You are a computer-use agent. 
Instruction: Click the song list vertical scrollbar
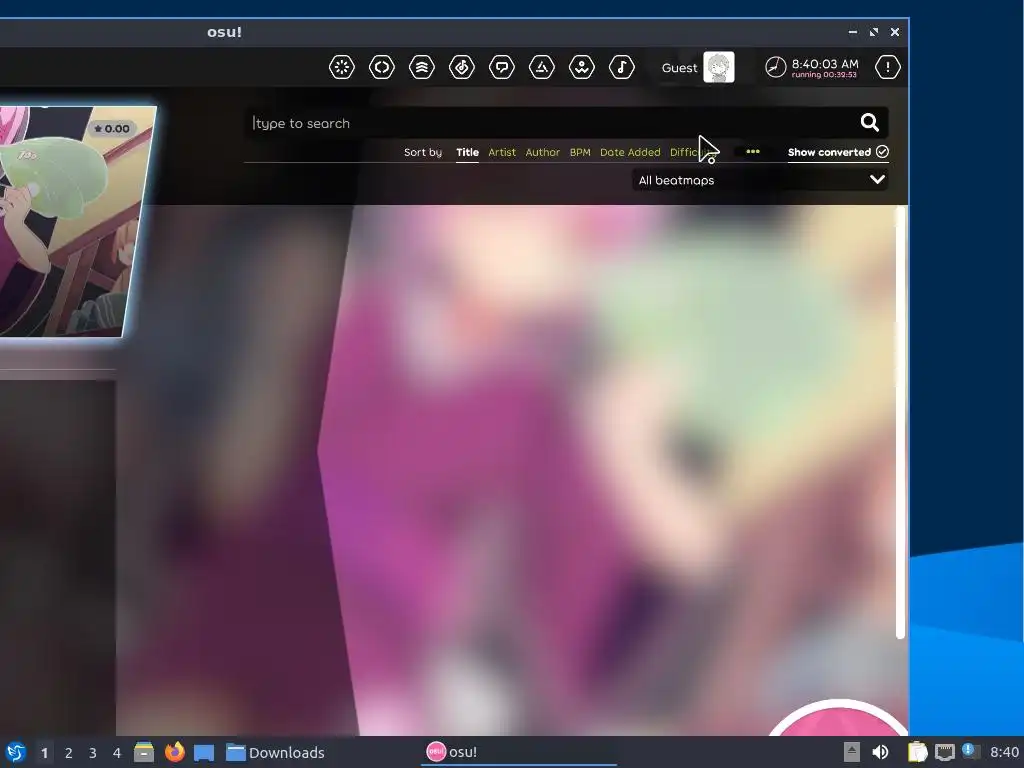[x=900, y=422]
